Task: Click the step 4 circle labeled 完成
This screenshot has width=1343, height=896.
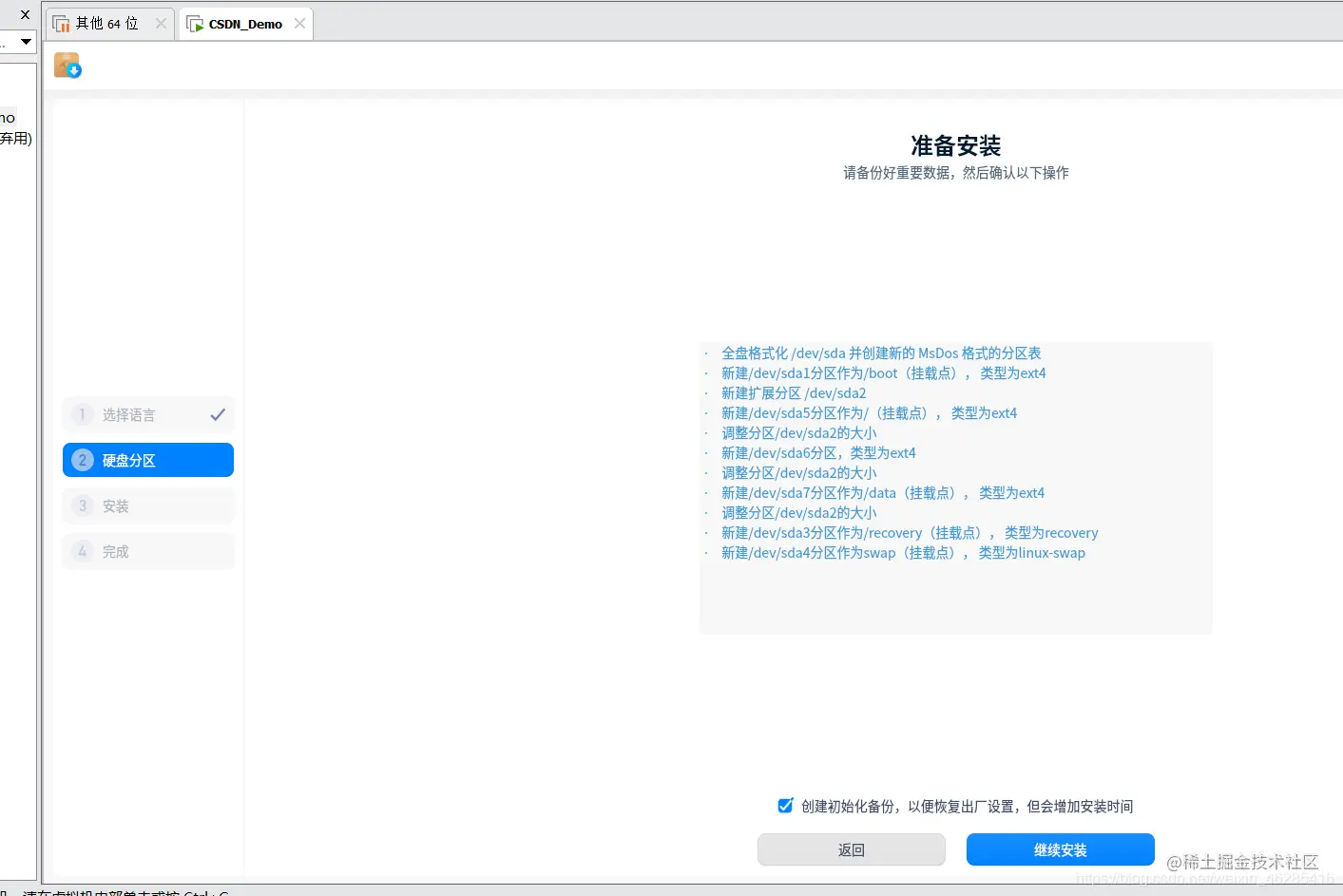Action: 82,551
